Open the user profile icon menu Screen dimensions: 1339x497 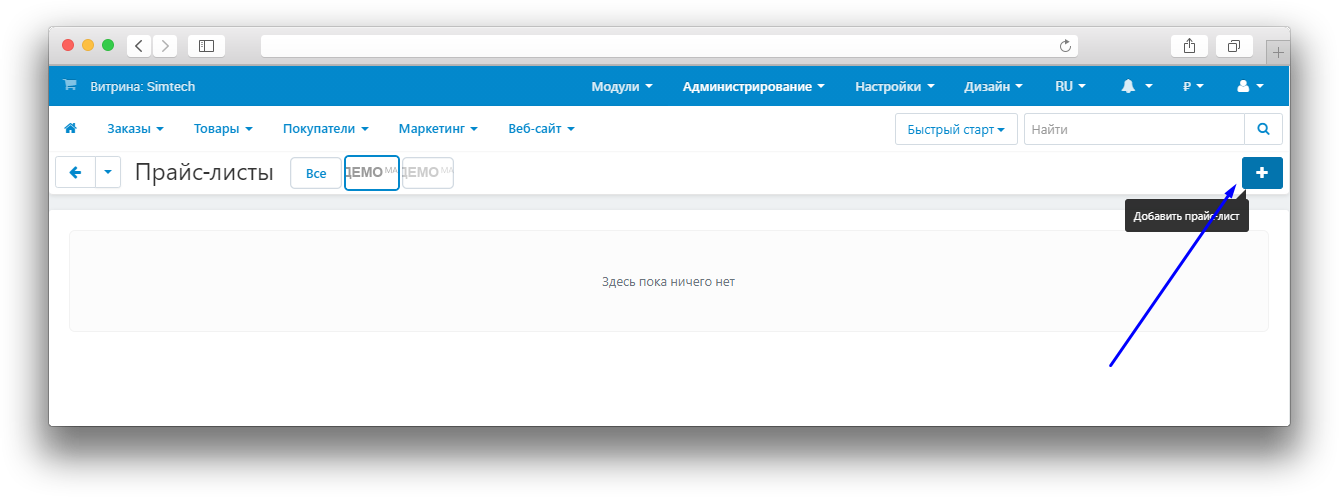point(1250,87)
